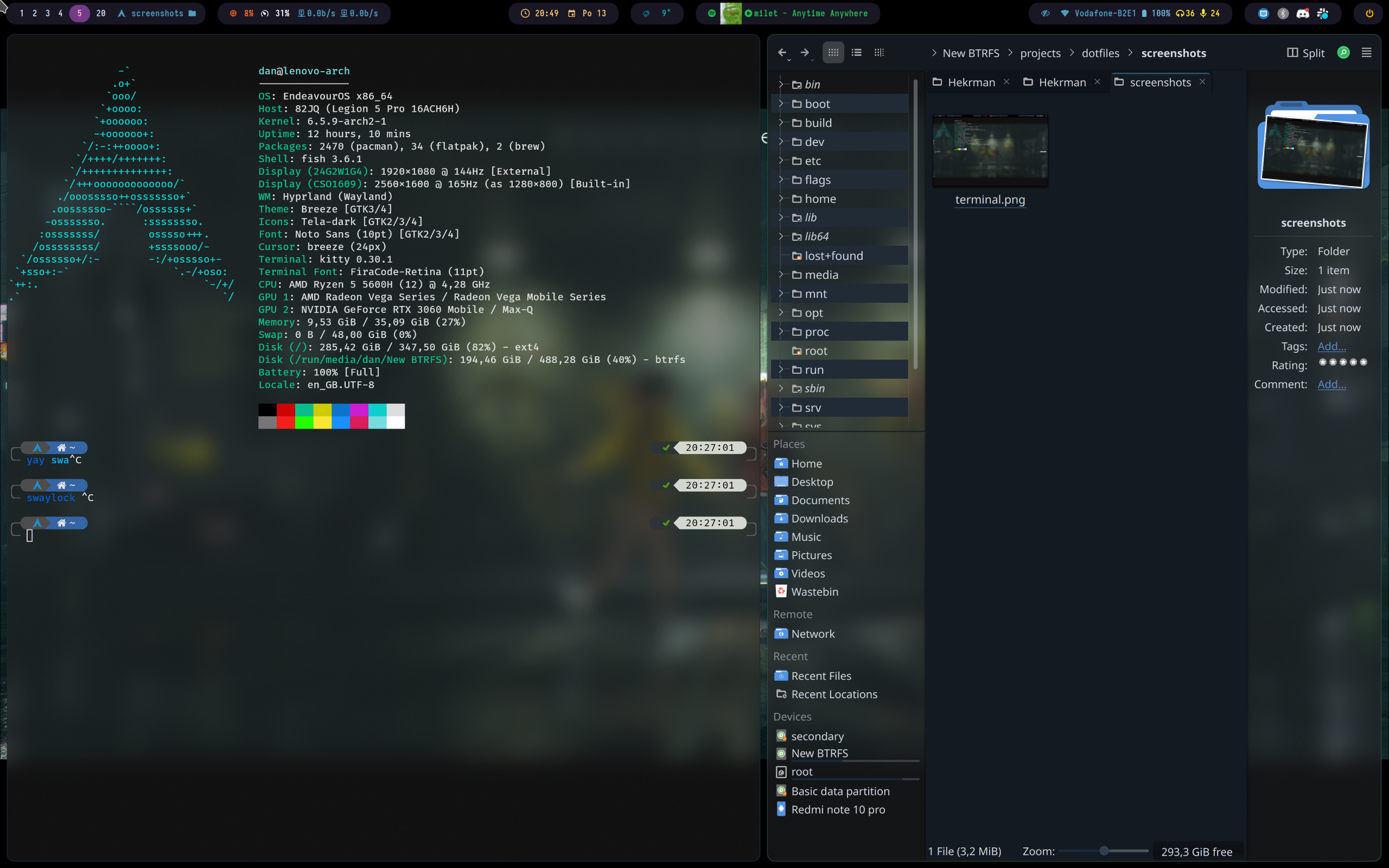Image resolution: width=1389 pixels, height=868 pixels.
Task: Open Discord tray icon
Action: click(x=1303, y=13)
